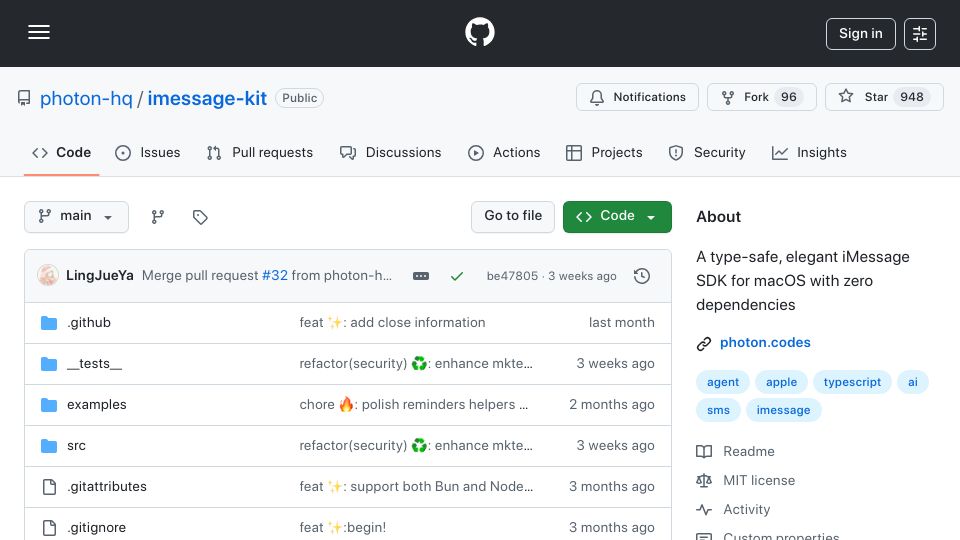This screenshot has width=960, height=540.
Task: Click the Readme book icon
Action: 704,452
